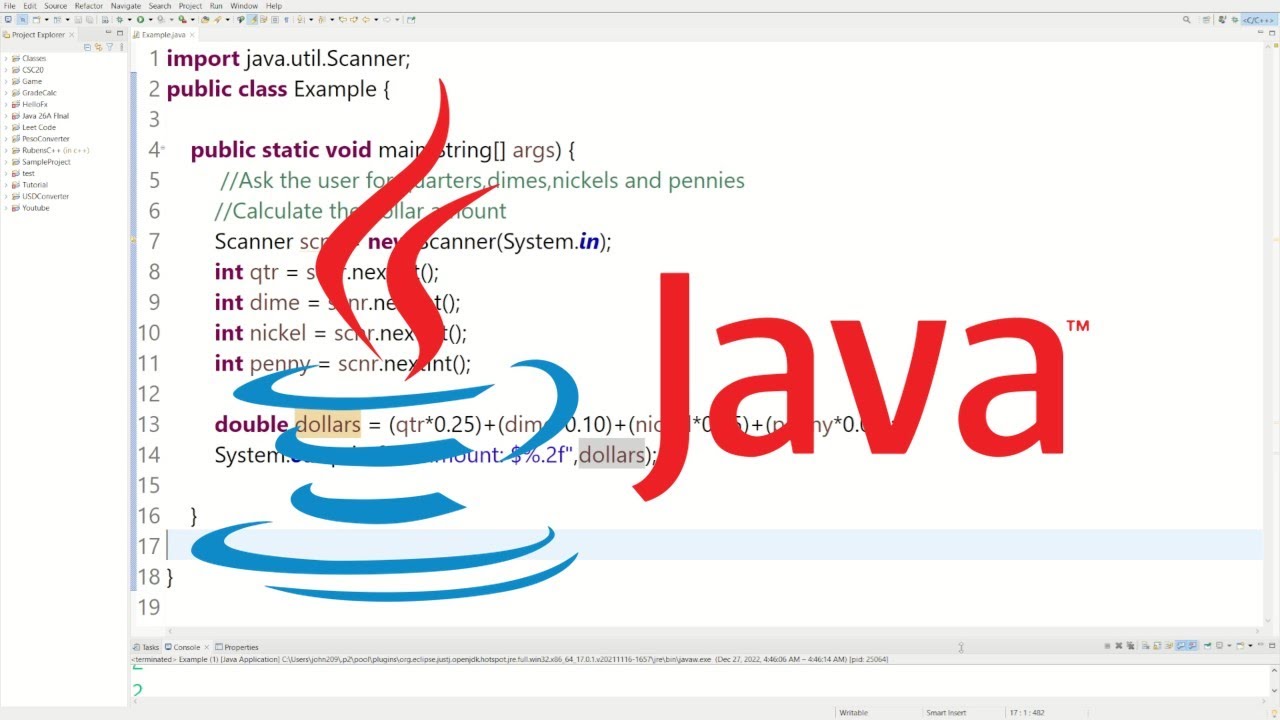Screen dimensions: 1280x720
Task: Open the Project menu
Action: coord(190,6)
